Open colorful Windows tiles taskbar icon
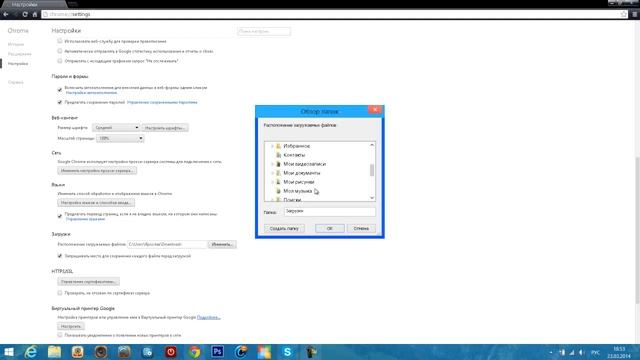Screen dimensions: 640x360 pyautogui.click(x=264, y=352)
